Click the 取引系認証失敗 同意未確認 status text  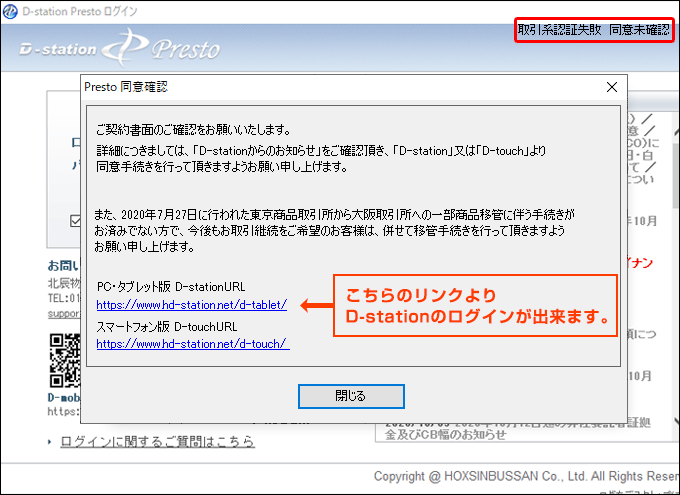click(x=593, y=30)
